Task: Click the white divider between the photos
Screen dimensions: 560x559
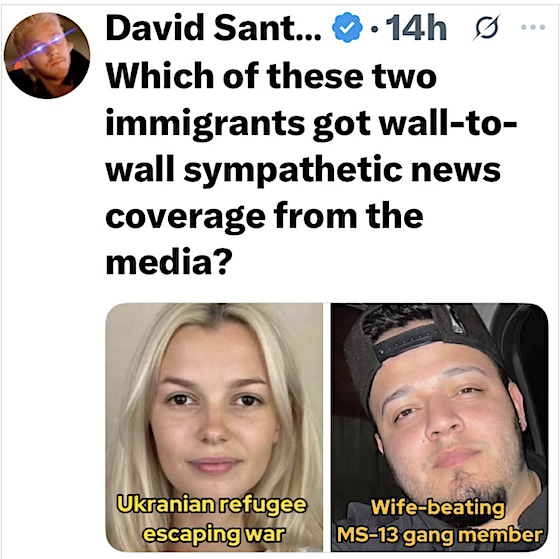Action: pyautogui.click(x=327, y=427)
